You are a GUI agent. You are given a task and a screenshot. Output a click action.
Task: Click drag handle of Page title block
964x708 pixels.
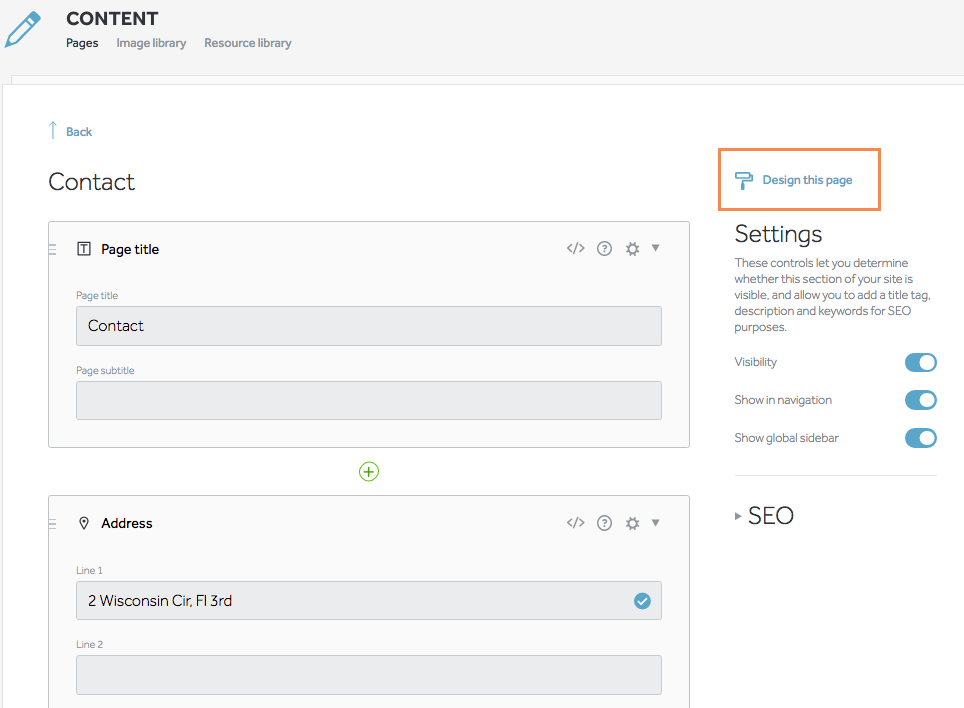[x=53, y=249]
